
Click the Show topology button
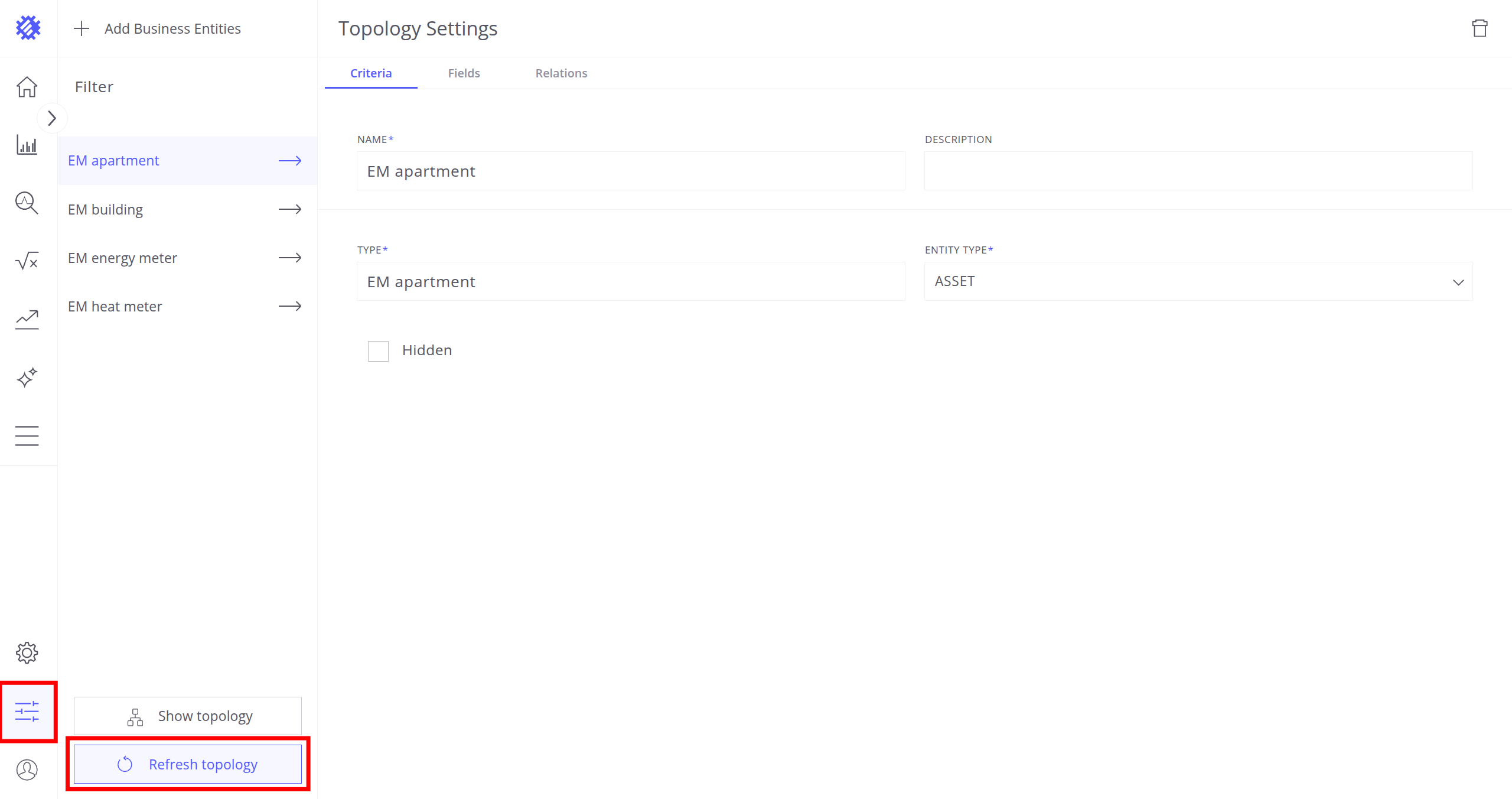pos(188,716)
